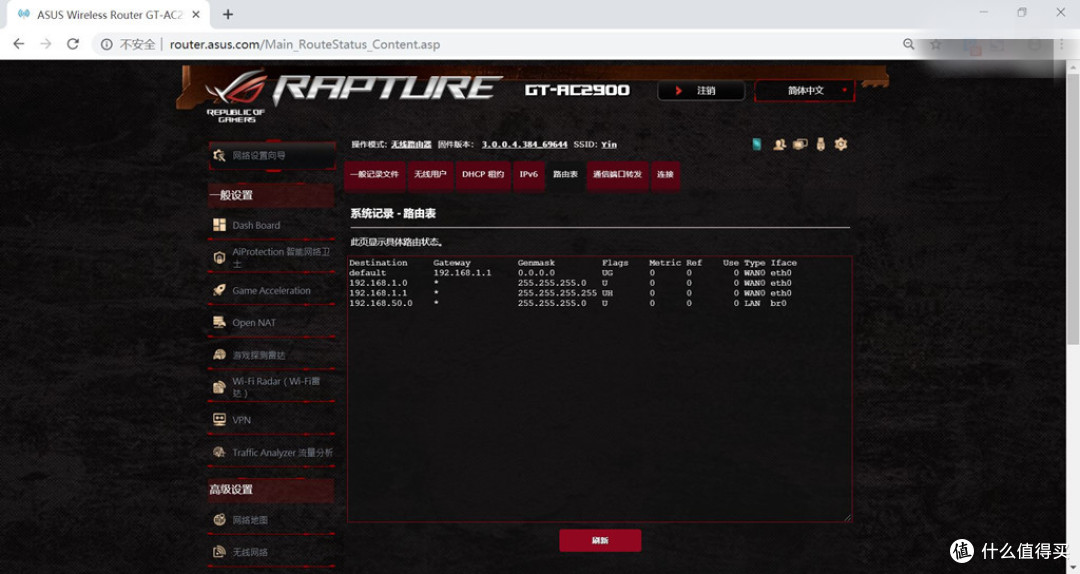Select the 路由表 tab

(565, 174)
